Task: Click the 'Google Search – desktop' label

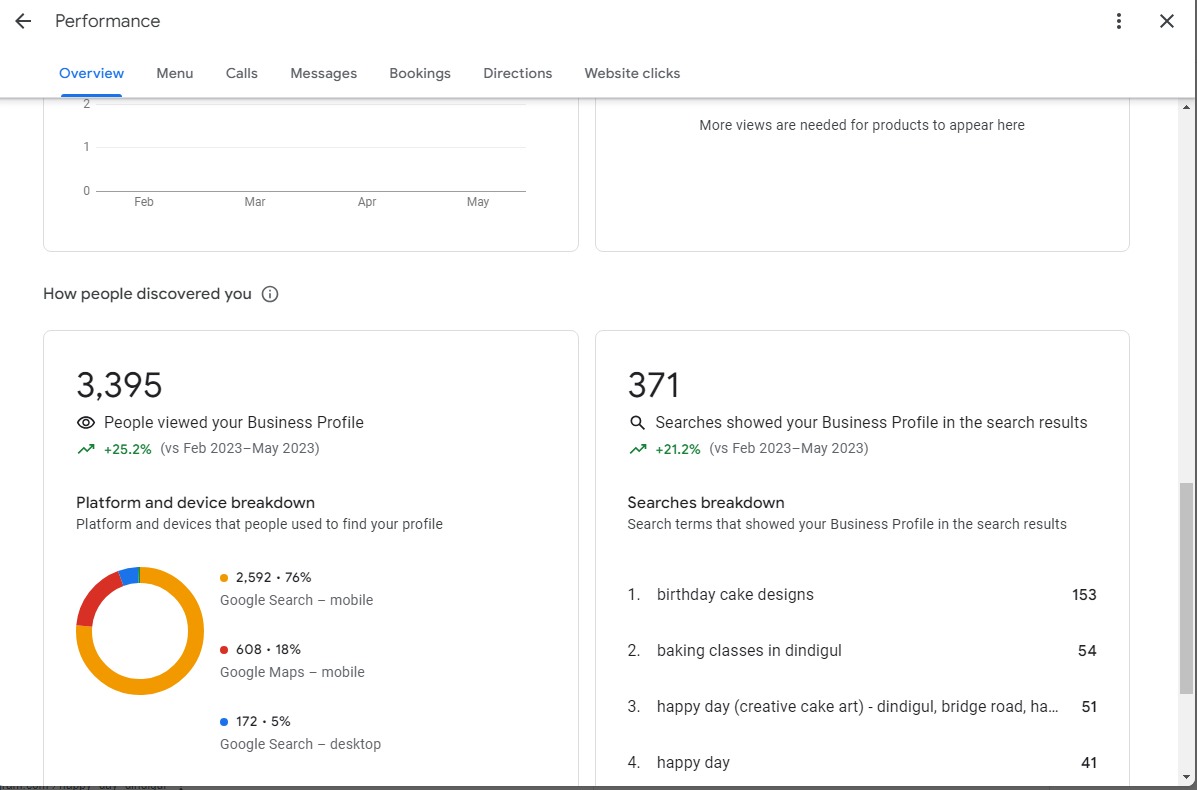Action: pos(300,744)
